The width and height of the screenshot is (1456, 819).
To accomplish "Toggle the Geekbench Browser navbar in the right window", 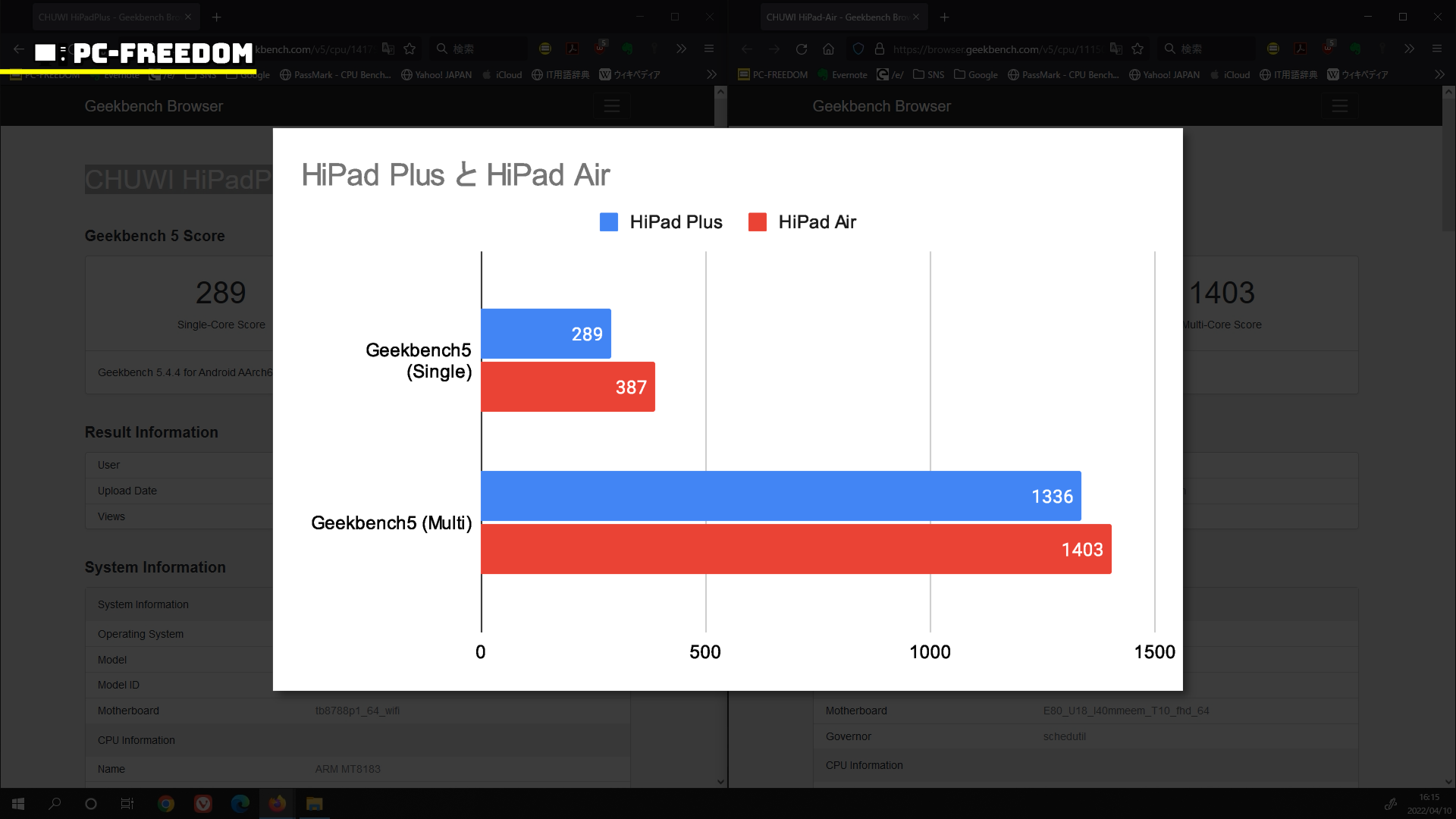I will pyautogui.click(x=1339, y=106).
